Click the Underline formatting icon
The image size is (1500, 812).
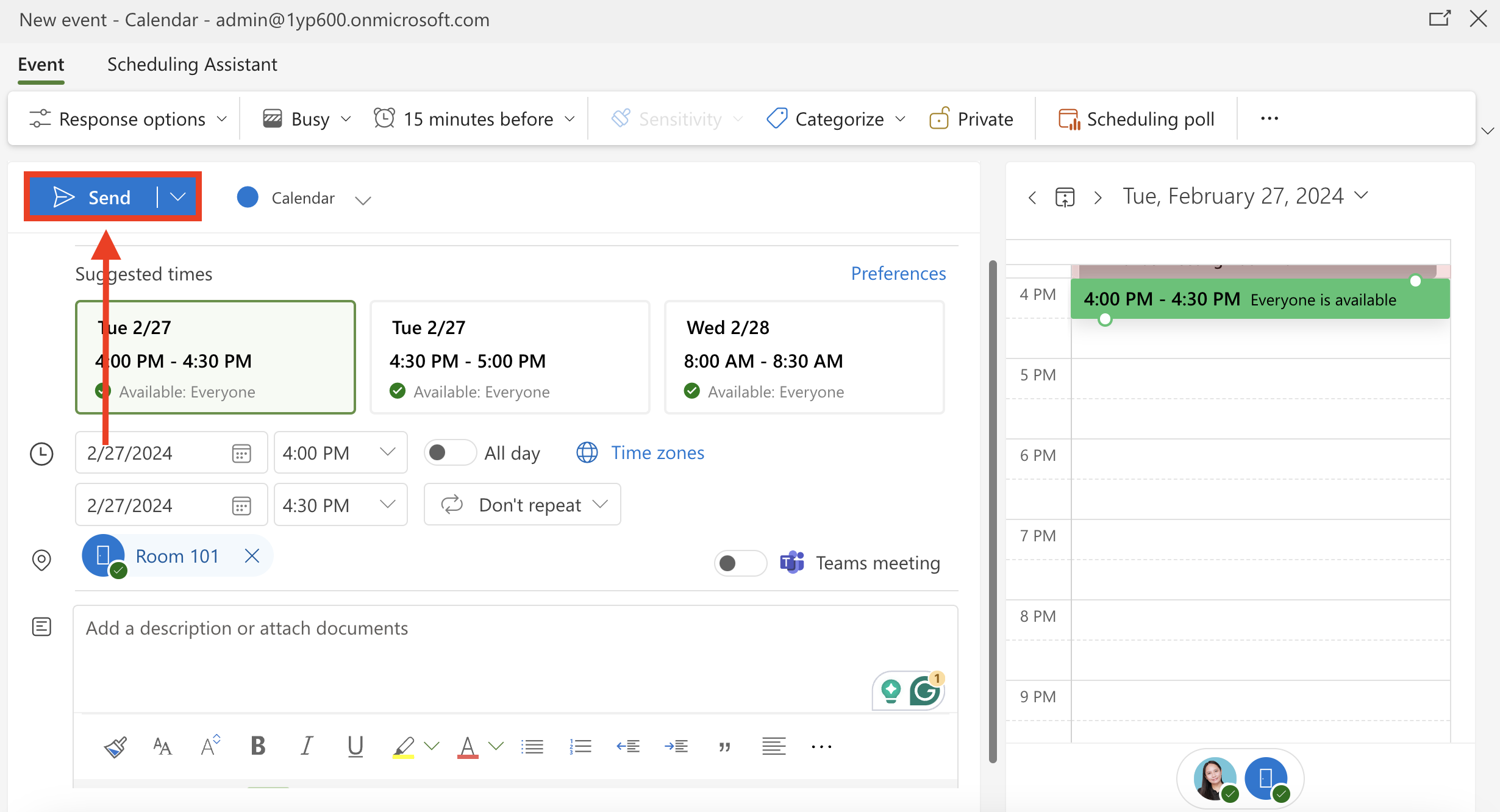[x=355, y=746]
